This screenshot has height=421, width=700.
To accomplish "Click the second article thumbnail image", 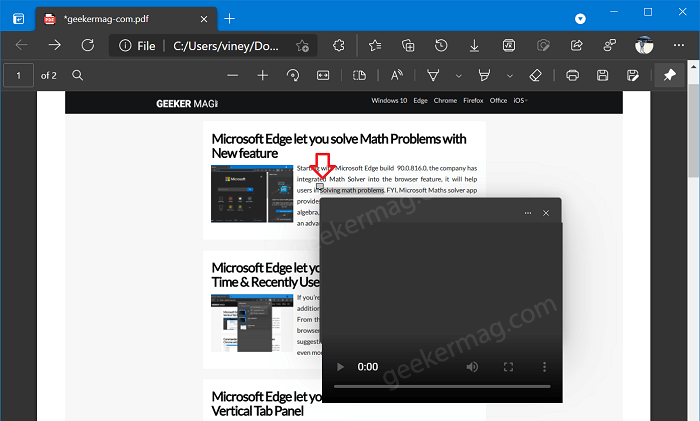I will [x=252, y=323].
